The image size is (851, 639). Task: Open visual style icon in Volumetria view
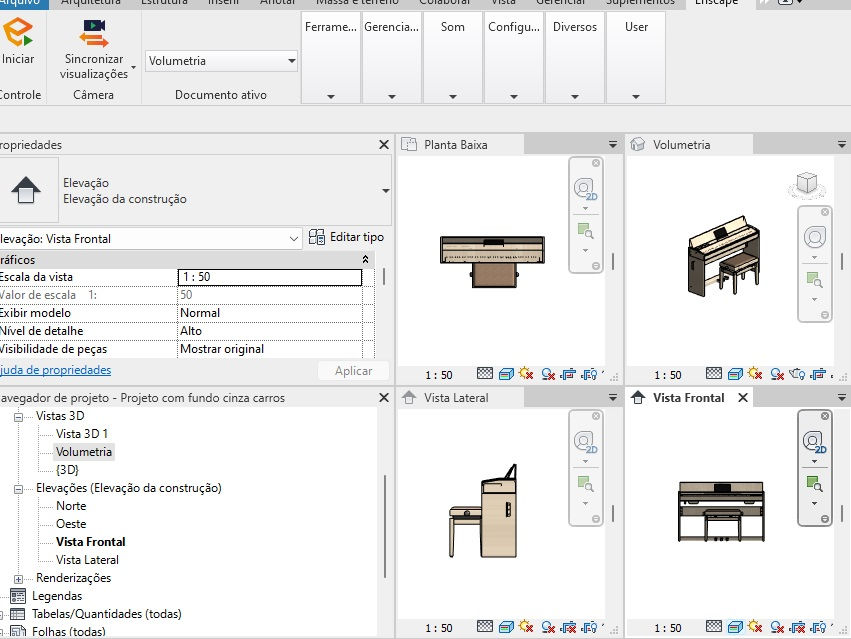tap(735, 374)
